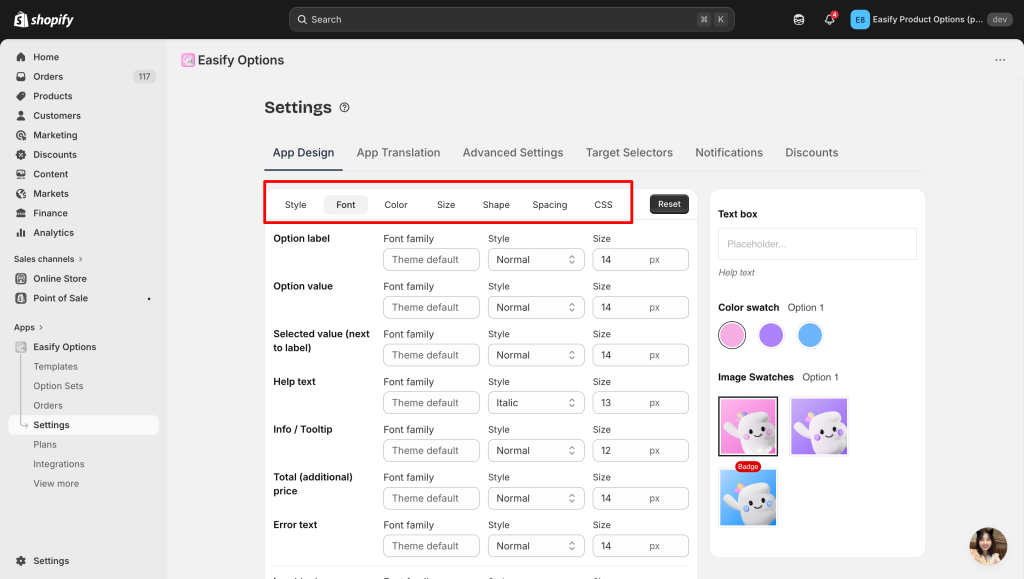Open the Help text Style dropdown showing Italic
Viewport: 1024px width, 579px height.
pos(535,403)
